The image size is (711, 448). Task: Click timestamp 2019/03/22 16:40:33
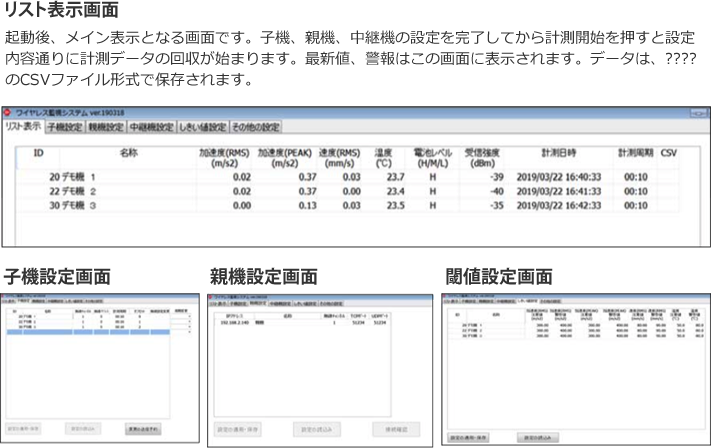point(559,177)
